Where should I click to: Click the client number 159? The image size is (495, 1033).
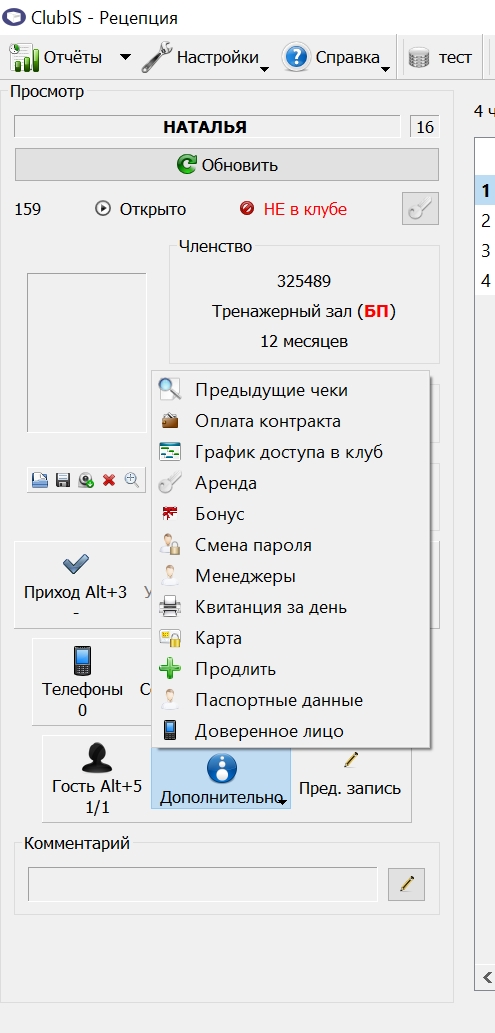(x=28, y=209)
